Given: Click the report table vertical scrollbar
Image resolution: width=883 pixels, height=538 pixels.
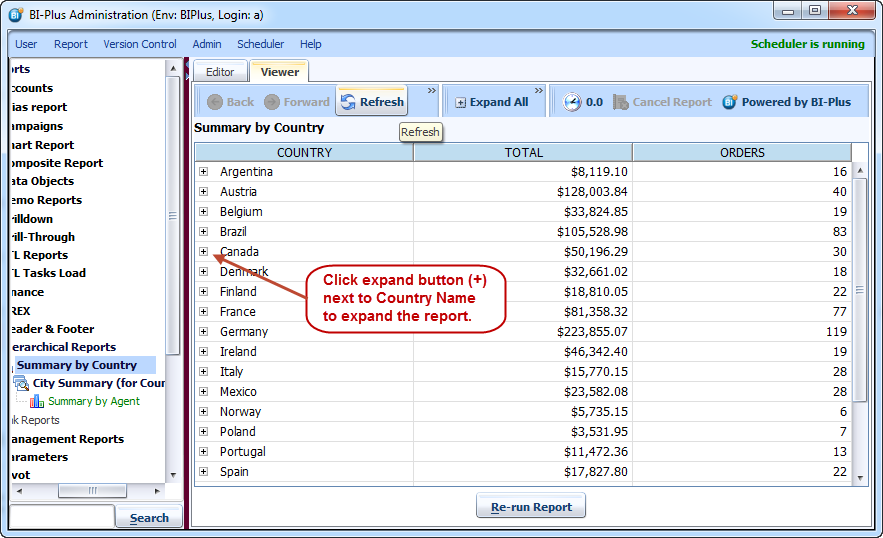Looking at the screenshot, I should 861,290.
